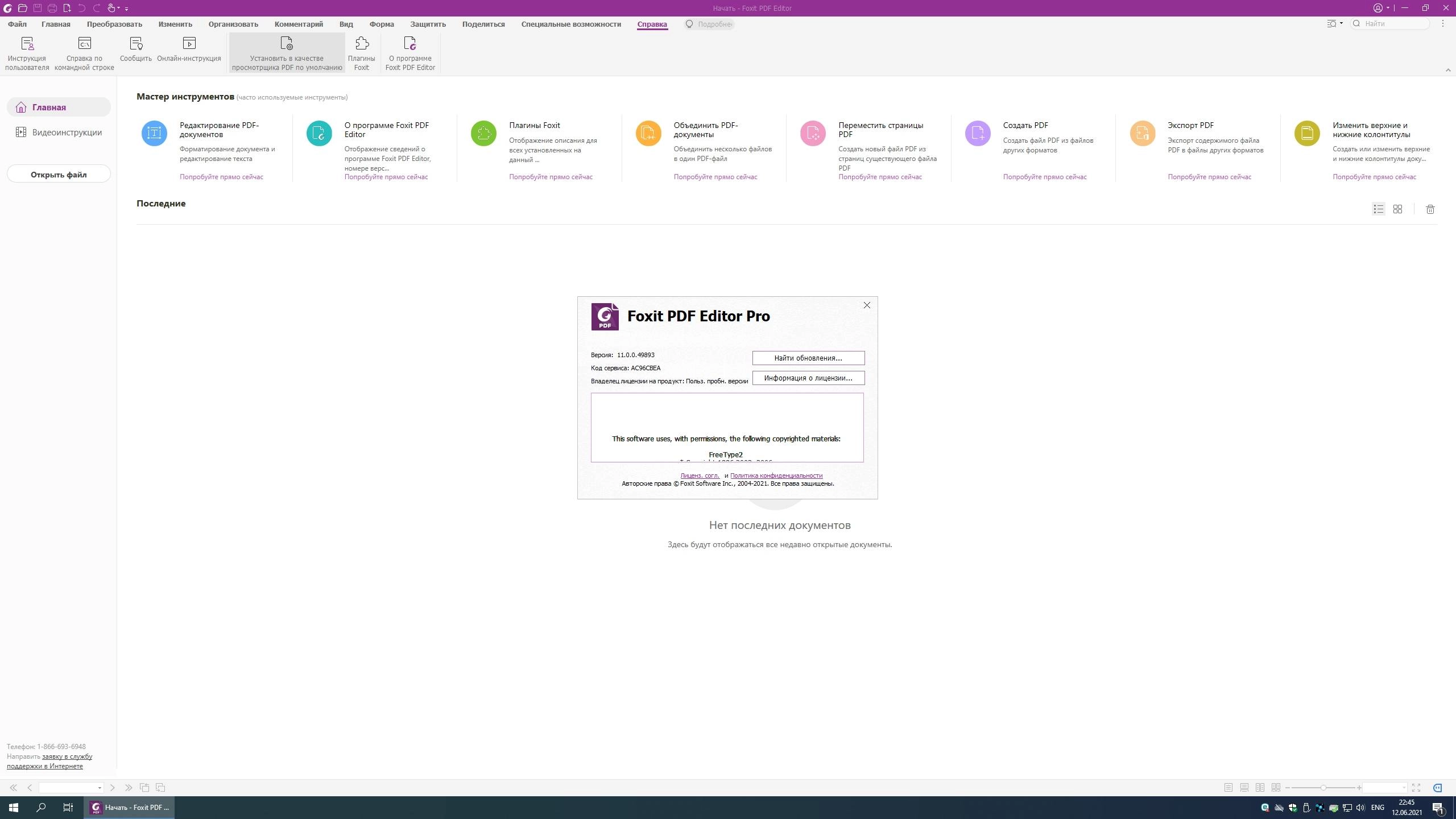Open search options dropdown near Найти field
This screenshot has width=1456, height=819.
1335,24
